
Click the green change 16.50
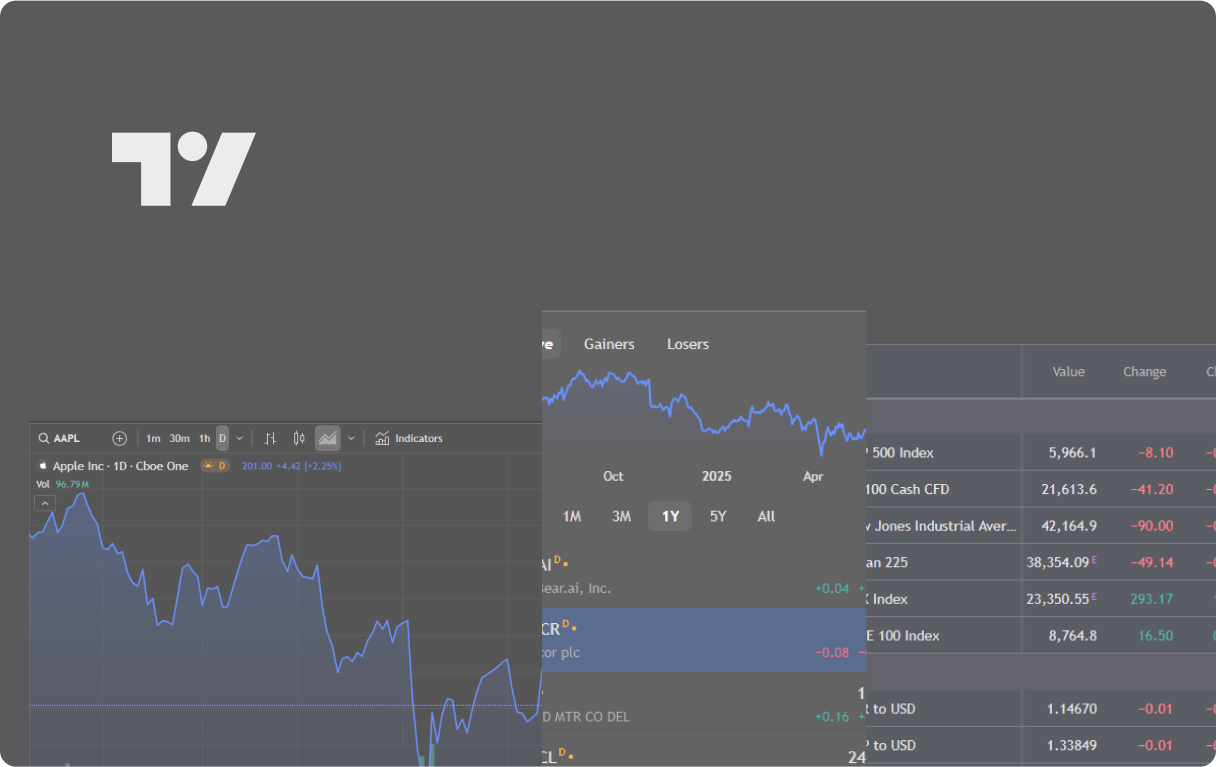point(1157,636)
